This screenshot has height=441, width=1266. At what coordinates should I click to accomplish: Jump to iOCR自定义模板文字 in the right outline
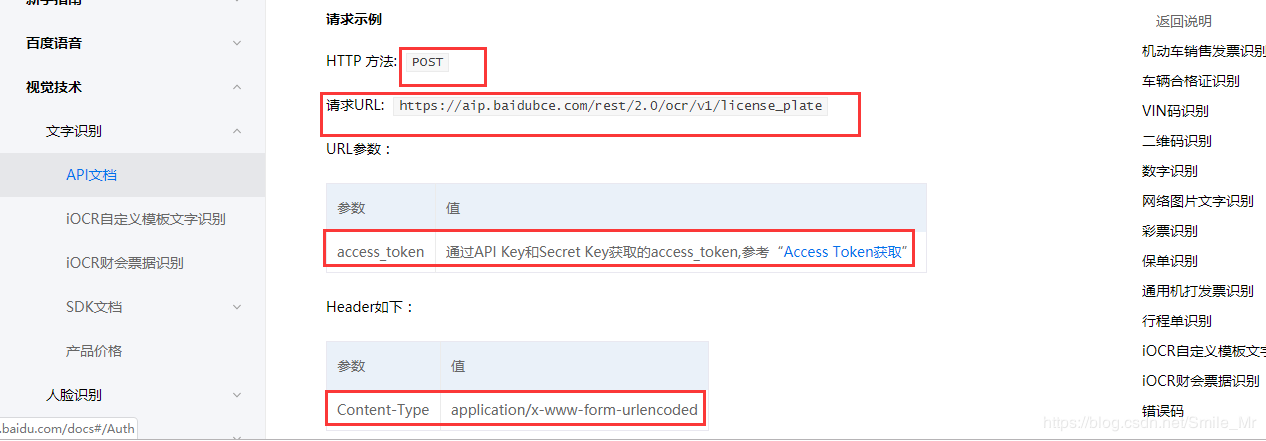pos(1203,351)
